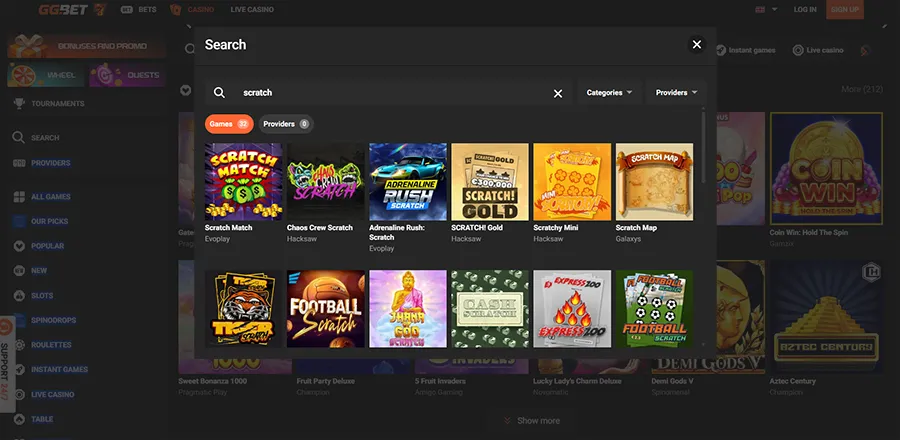Open Coin Win Hold The Spin thumbnail
The width and height of the screenshot is (900, 440).
(826, 169)
